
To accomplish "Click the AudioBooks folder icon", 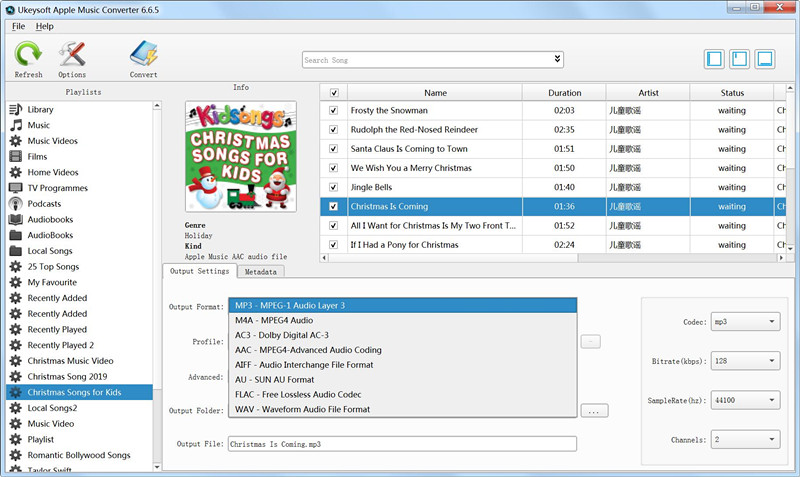I will point(16,235).
